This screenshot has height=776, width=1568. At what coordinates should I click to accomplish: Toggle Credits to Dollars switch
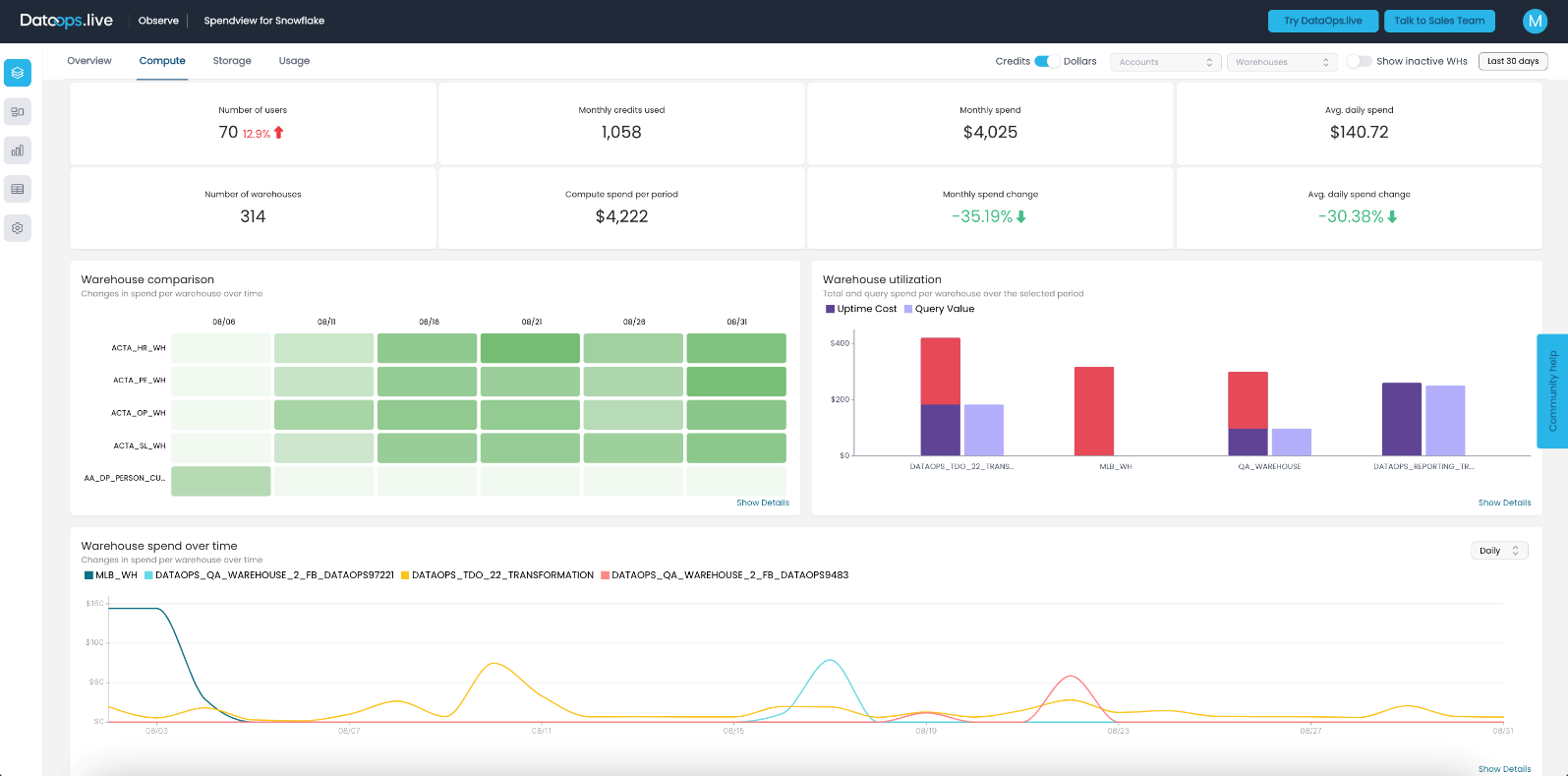[1046, 61]
